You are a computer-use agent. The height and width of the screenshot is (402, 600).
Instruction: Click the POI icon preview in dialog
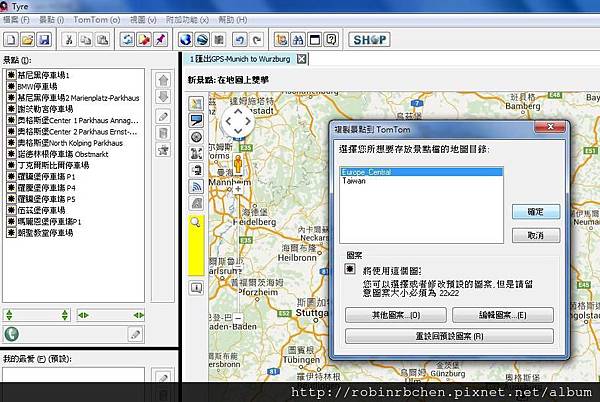click(x=350, y=269)
